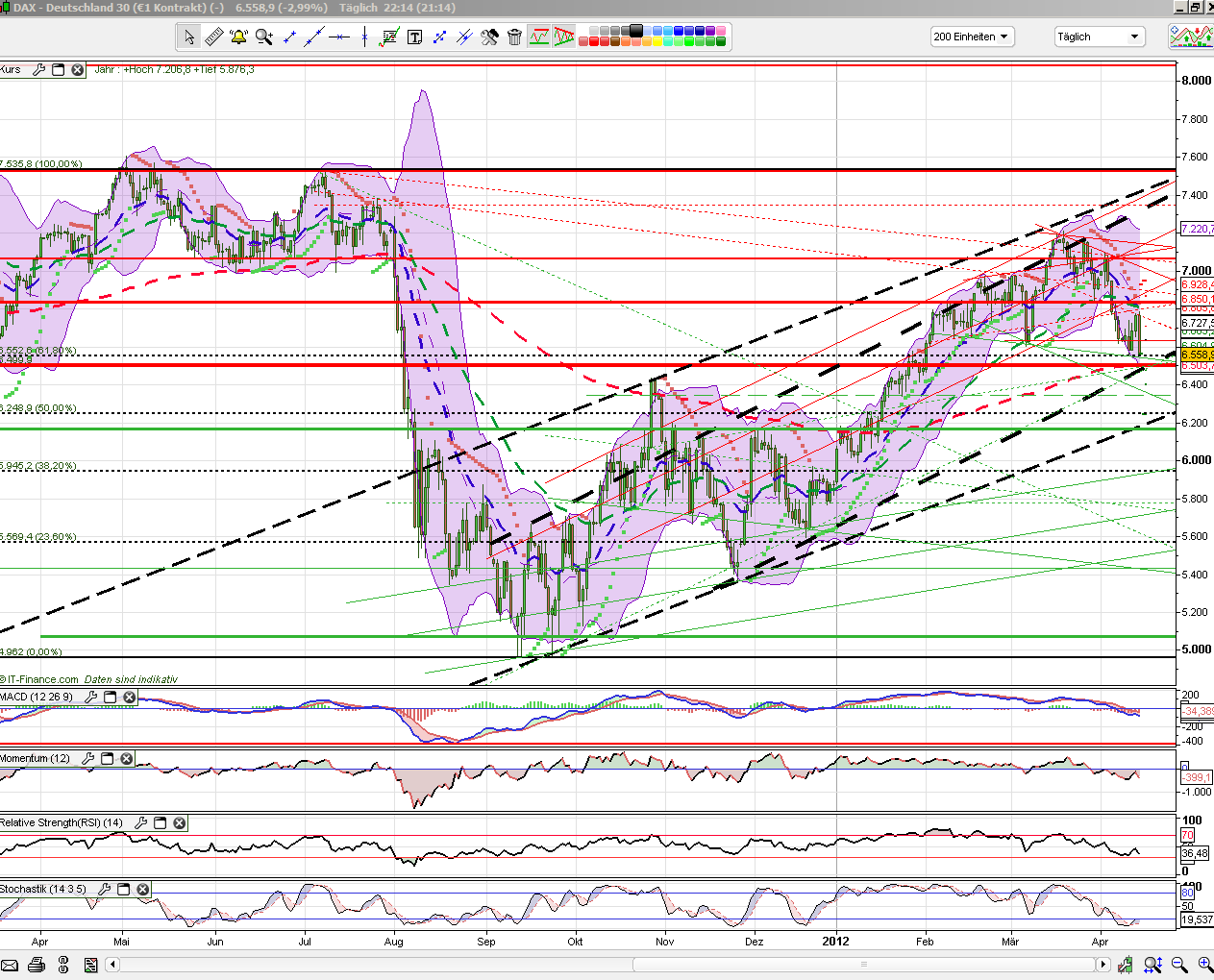Viewport: 1214px width, 980px height.
Task: Click the trash can delete objects icon
Action: 514,37
